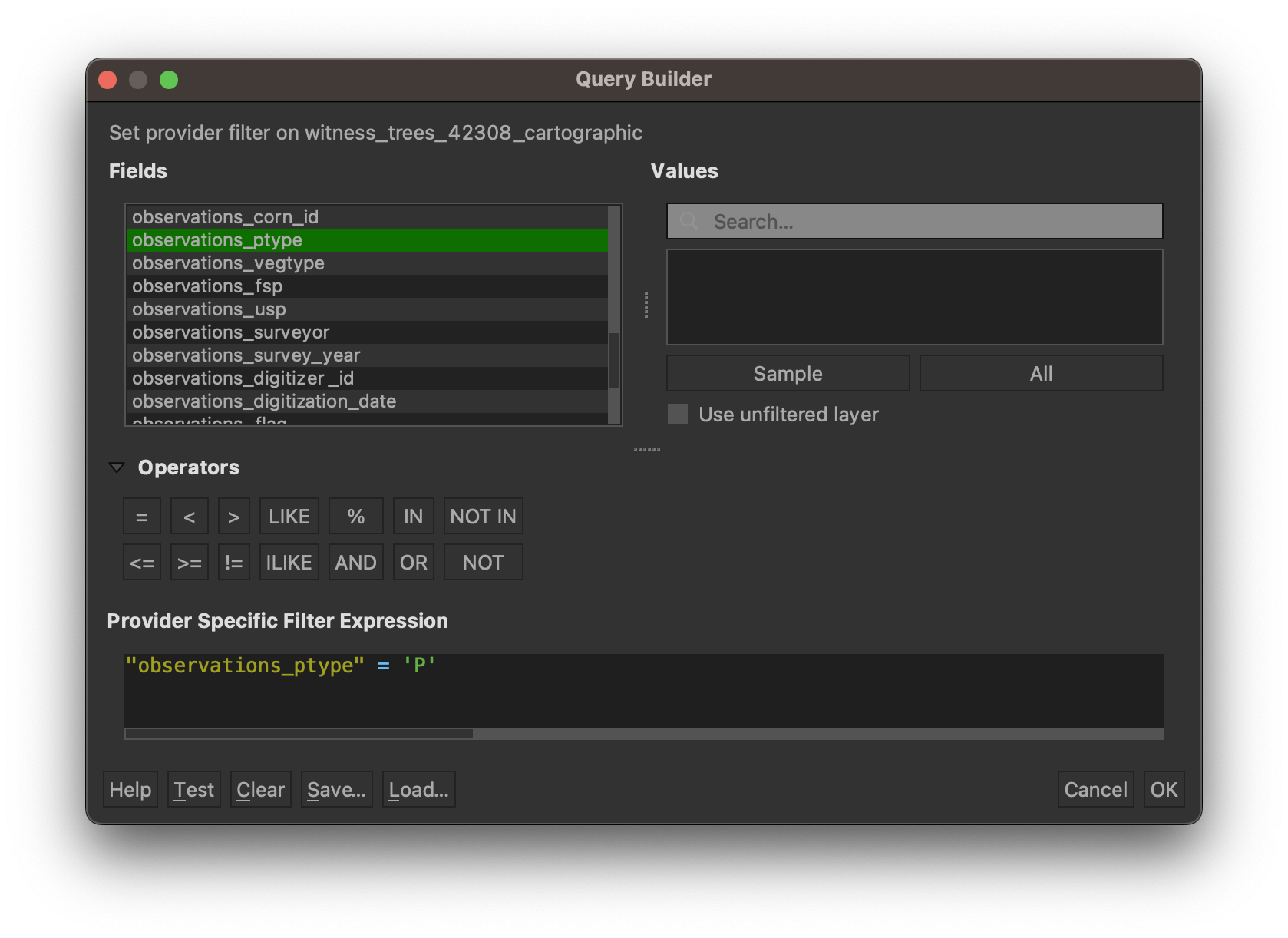Load All values for the field
The width and height of the screenshot is (1288, 938).
[x=1041, y=374]
